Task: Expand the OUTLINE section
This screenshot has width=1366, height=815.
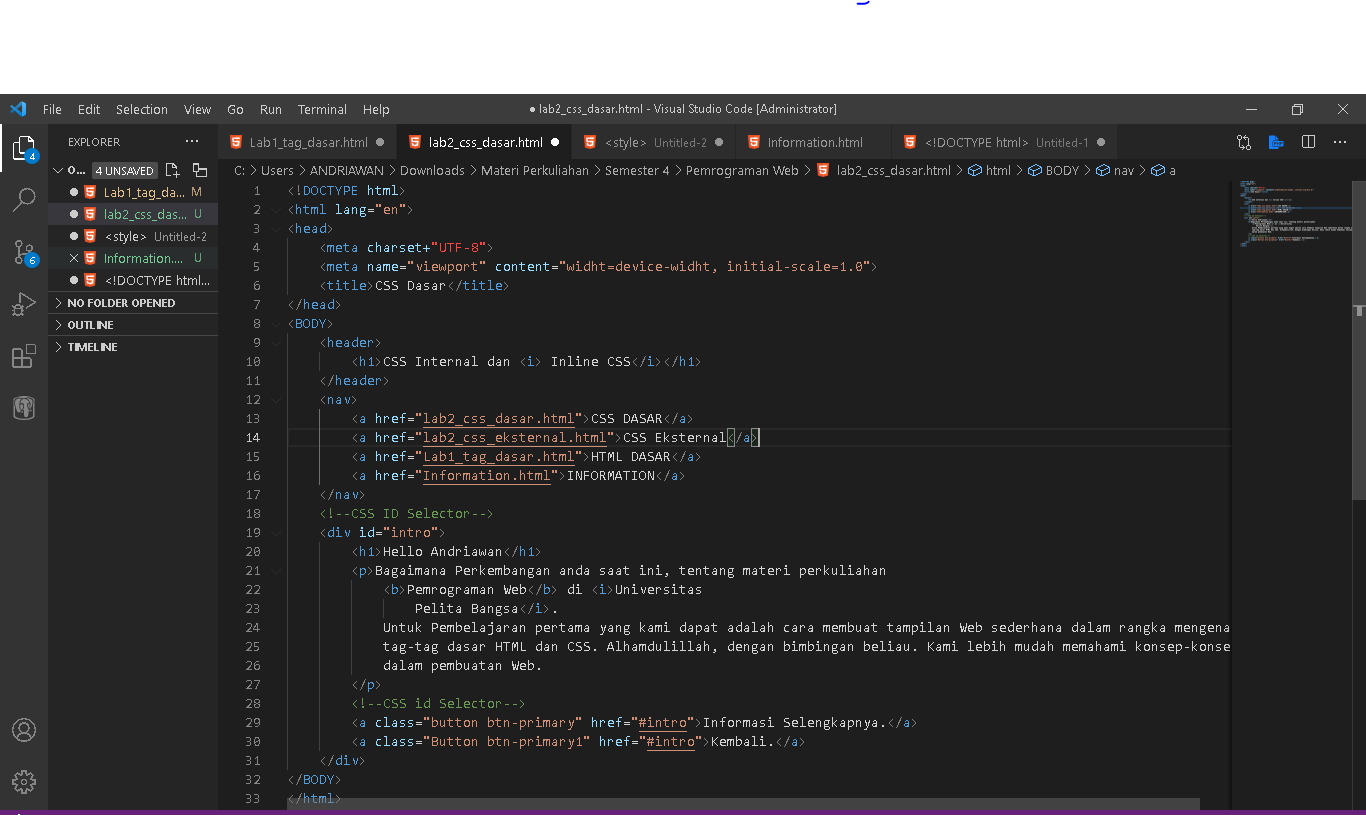Action: 88,324
